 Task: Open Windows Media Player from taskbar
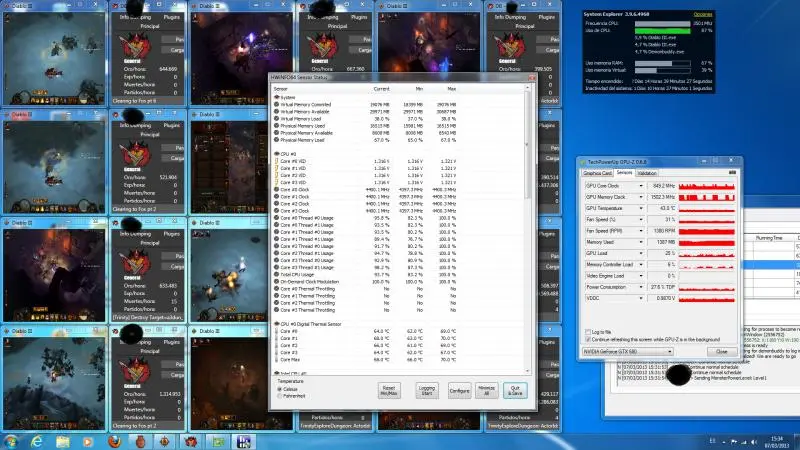(88, 442)
